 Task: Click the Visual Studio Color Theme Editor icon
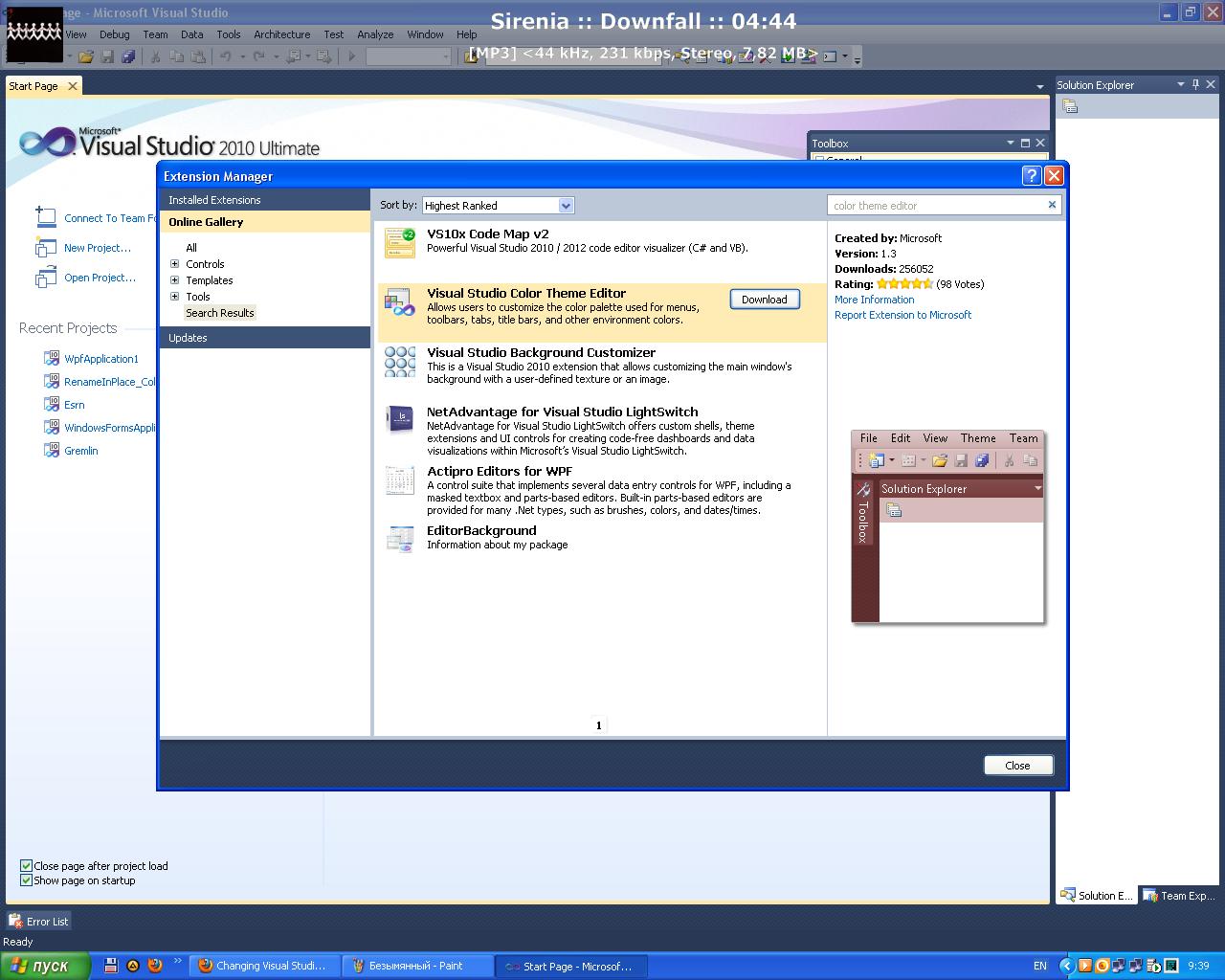(x=400, y=302)
